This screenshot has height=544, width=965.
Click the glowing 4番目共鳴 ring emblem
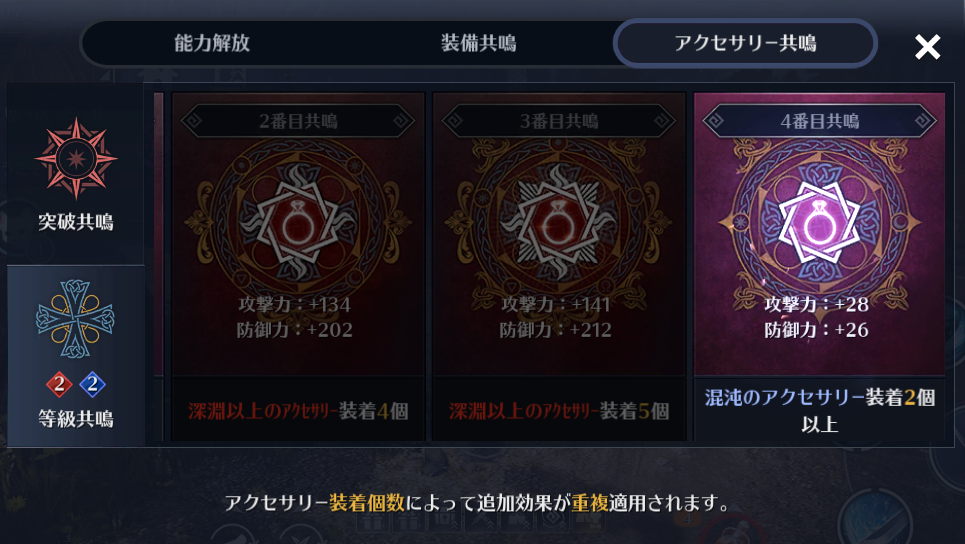click(x=819, y=223)
